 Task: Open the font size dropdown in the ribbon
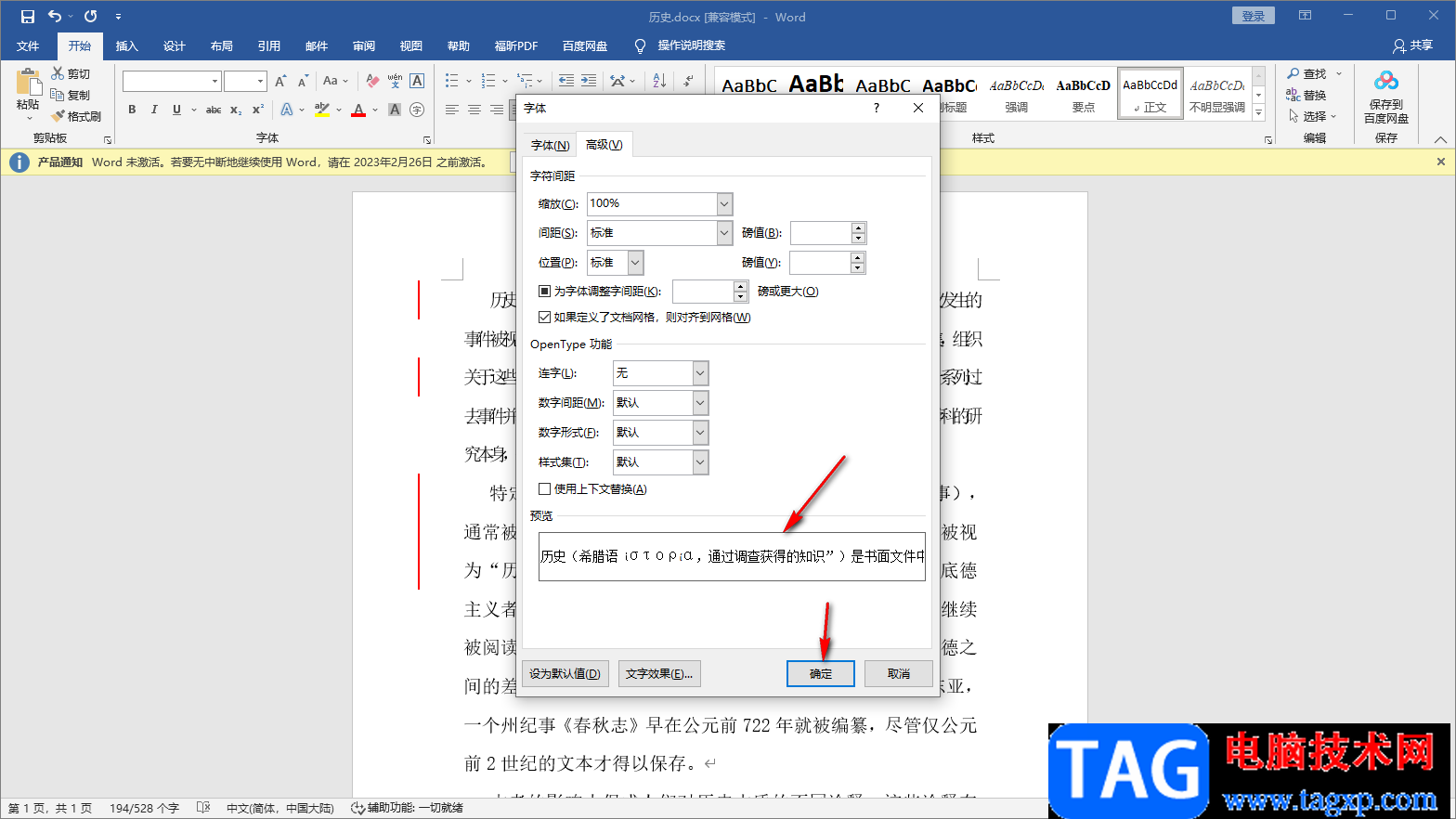[261, 81]
